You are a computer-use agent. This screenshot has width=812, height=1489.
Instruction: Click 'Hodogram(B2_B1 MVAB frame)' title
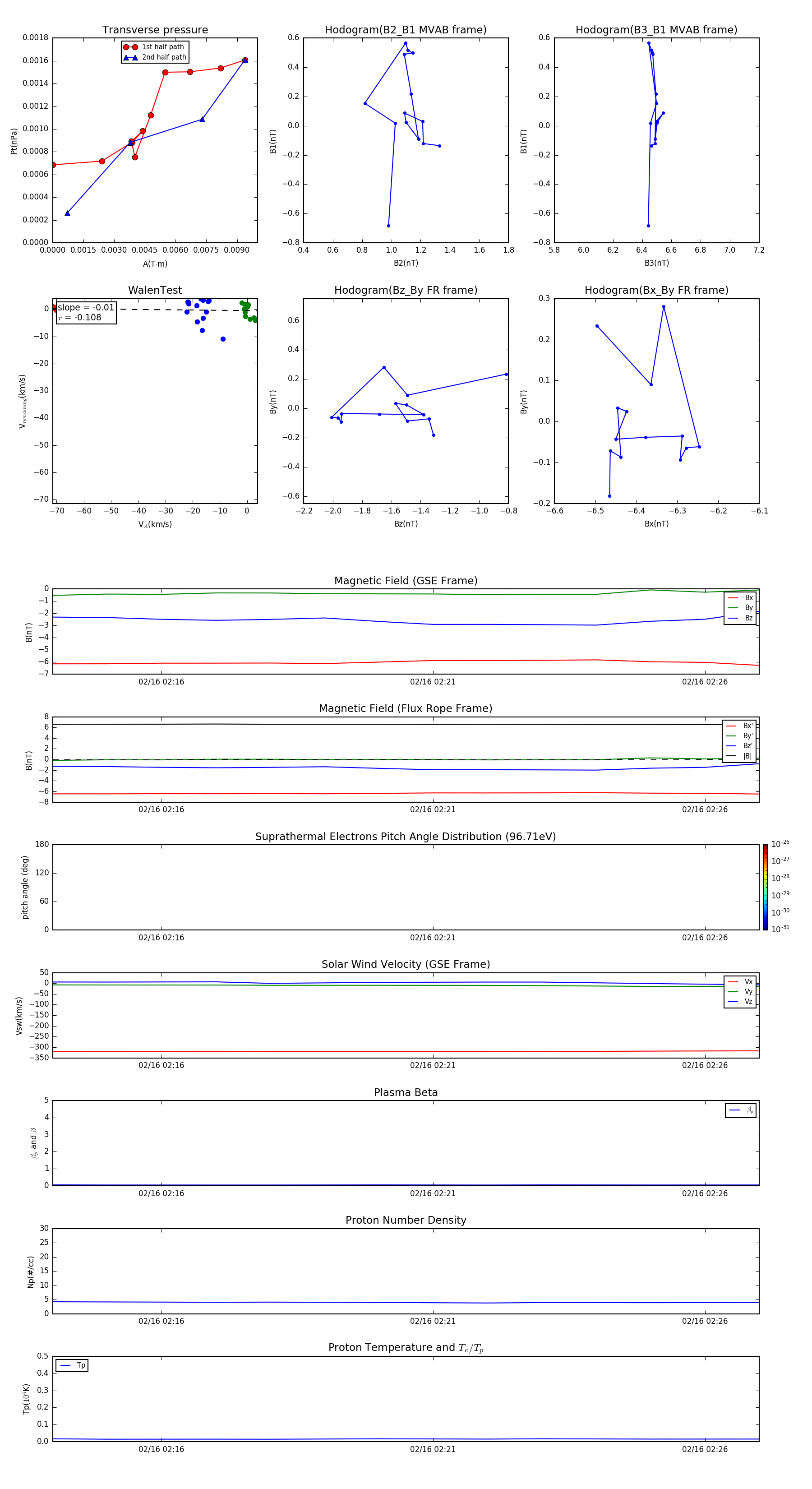tap(406, 30)
